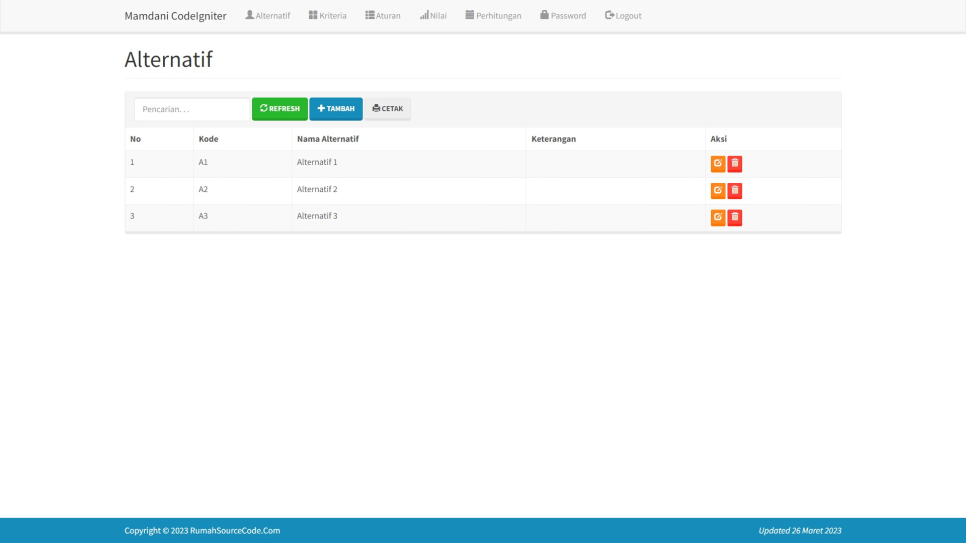This screenshot has height=543, width=966.
Task: Select the Password menu item
Action: 563,16
